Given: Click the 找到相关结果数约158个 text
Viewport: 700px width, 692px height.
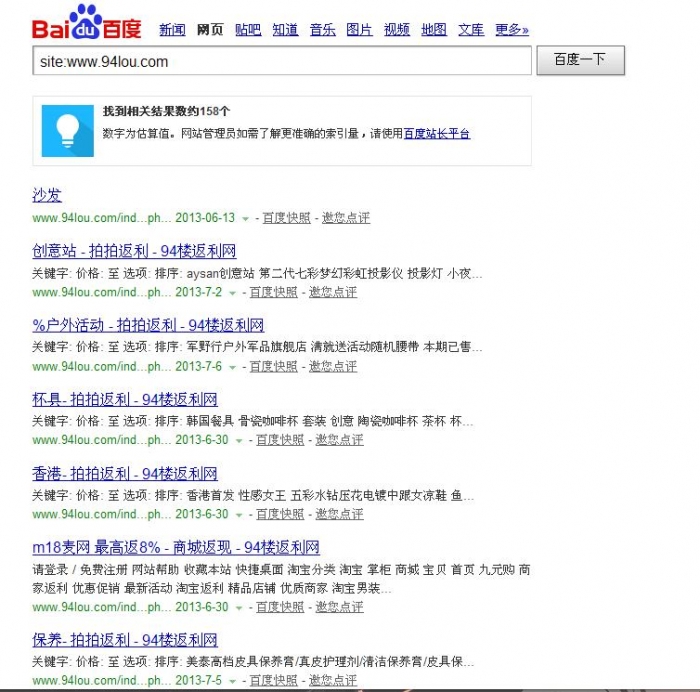Looking at the screenshot, I should 166,111.
